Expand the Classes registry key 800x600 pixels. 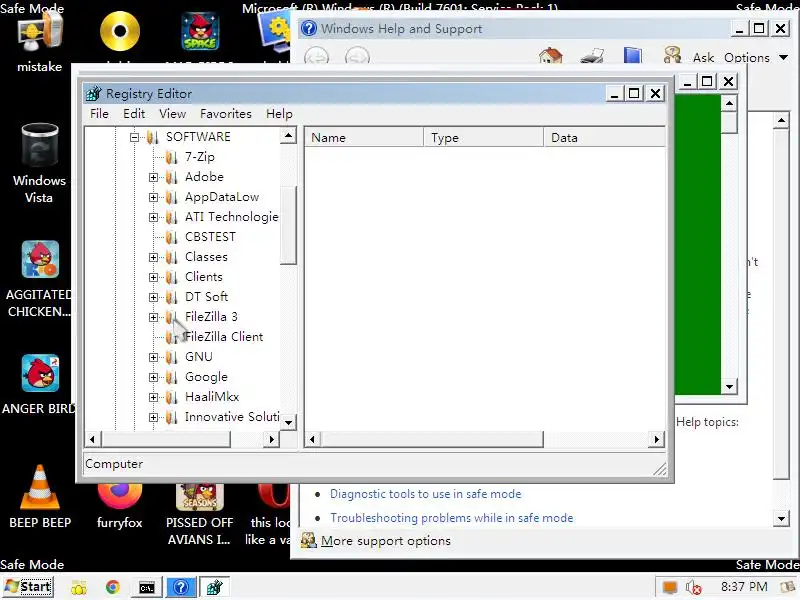tap(153, 257)
